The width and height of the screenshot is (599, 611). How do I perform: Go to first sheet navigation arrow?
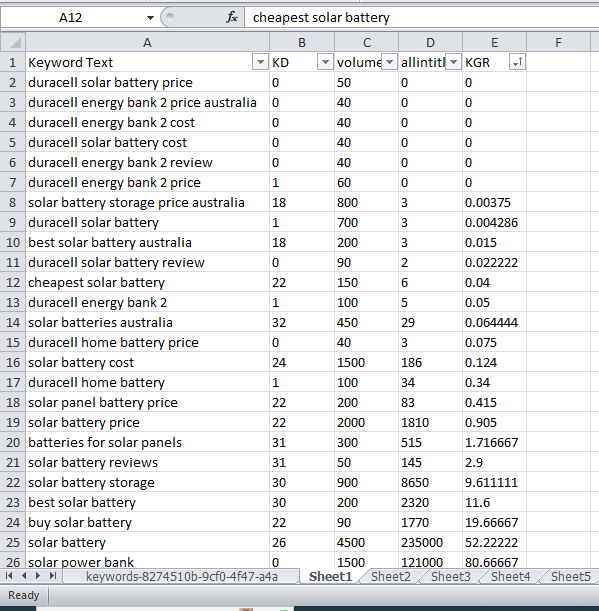coord(9,576)
